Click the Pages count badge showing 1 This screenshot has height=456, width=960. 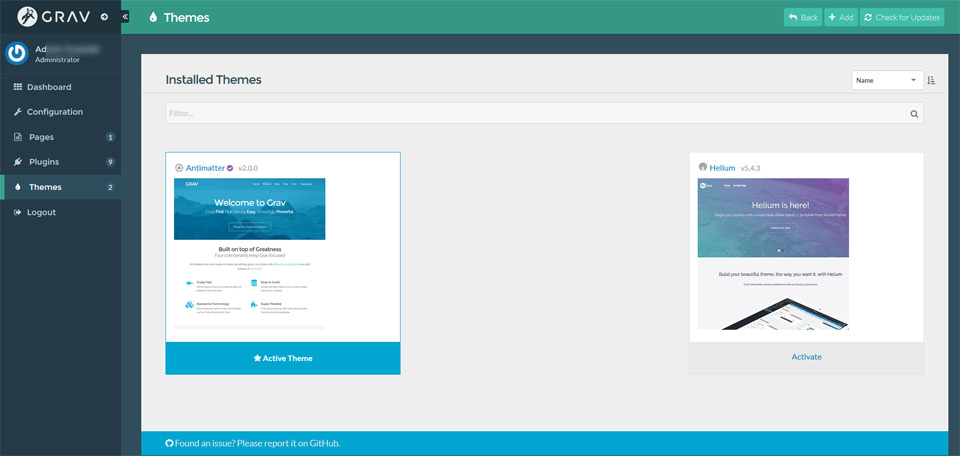pyautogui.click(x=110, y=137)
